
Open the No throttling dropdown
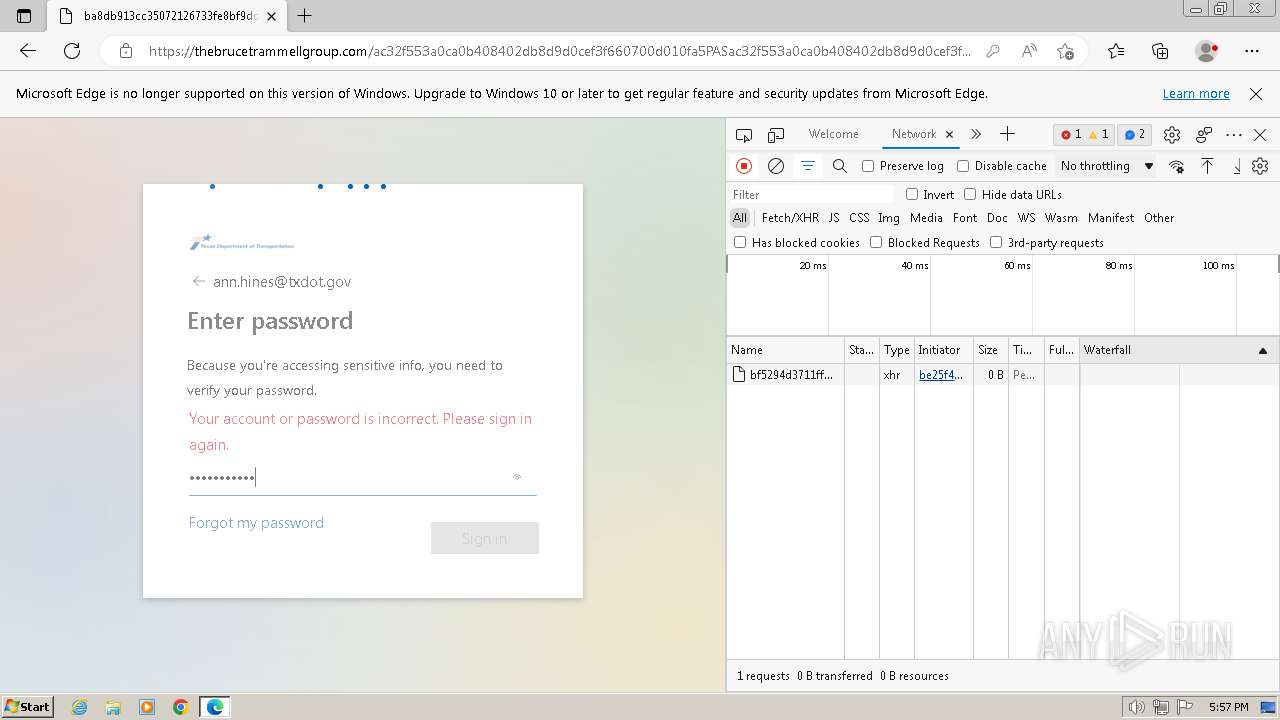click(x=1107, y=166)
